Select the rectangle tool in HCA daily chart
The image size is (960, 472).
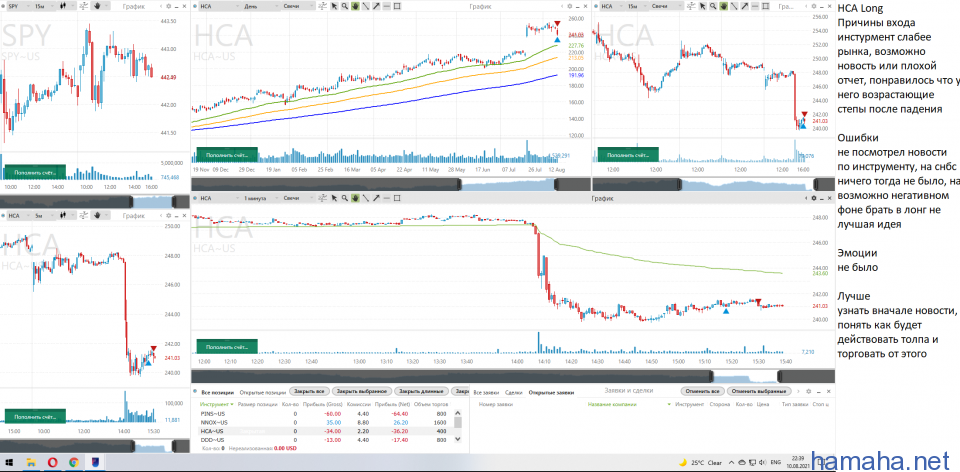[397, 6]
